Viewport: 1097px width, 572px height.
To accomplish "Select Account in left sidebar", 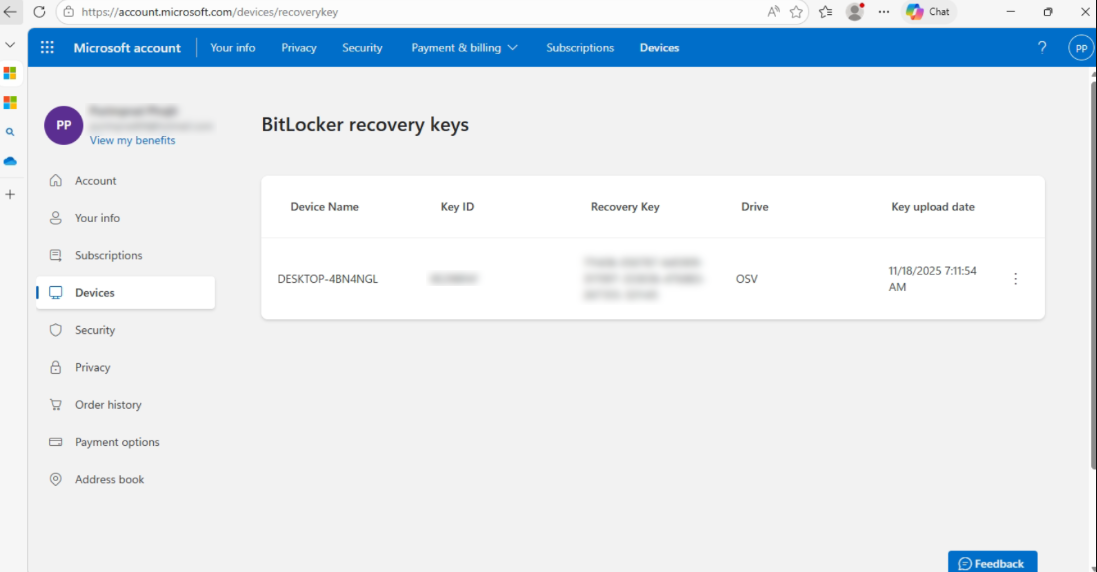I will pos(126,180).
